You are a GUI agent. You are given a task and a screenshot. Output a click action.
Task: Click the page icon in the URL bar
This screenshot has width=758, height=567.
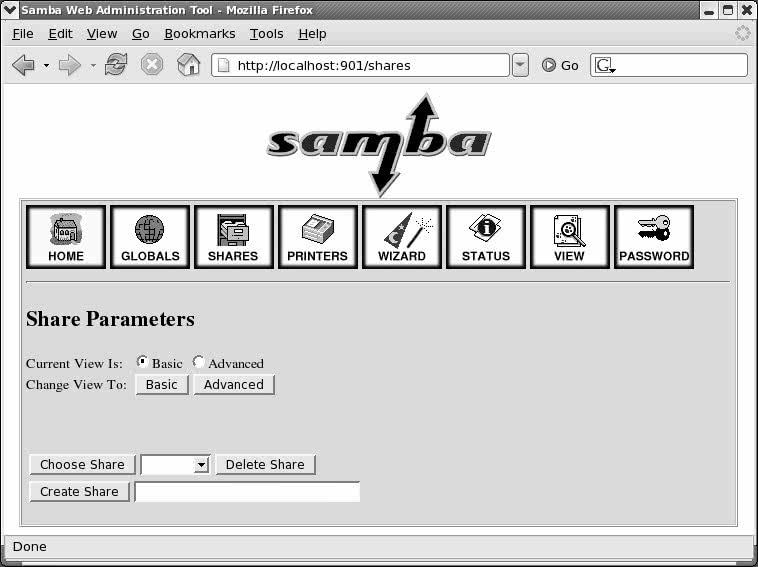click(x=223, y=65)
